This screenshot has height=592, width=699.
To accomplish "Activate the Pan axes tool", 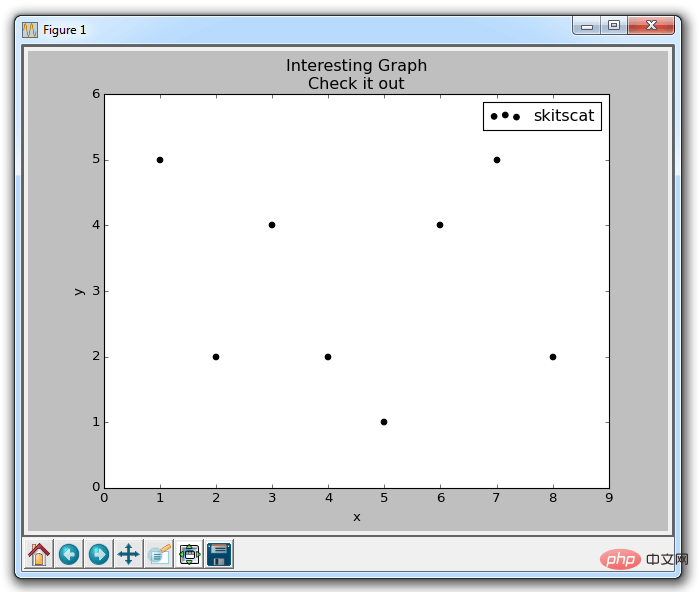I will (128, 554).
